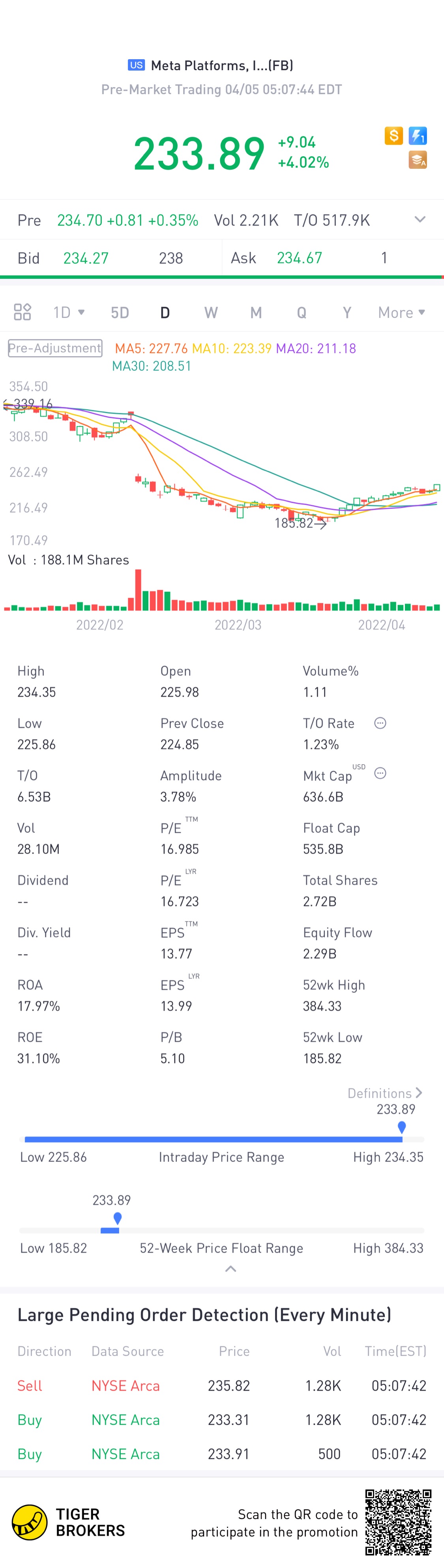Tap the Intraday Price Range marker

401,1127
